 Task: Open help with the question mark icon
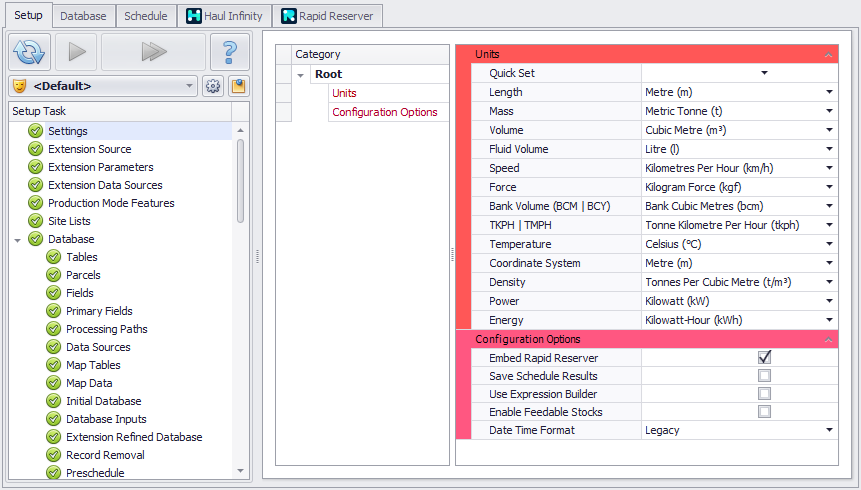(x=230, y=52)
